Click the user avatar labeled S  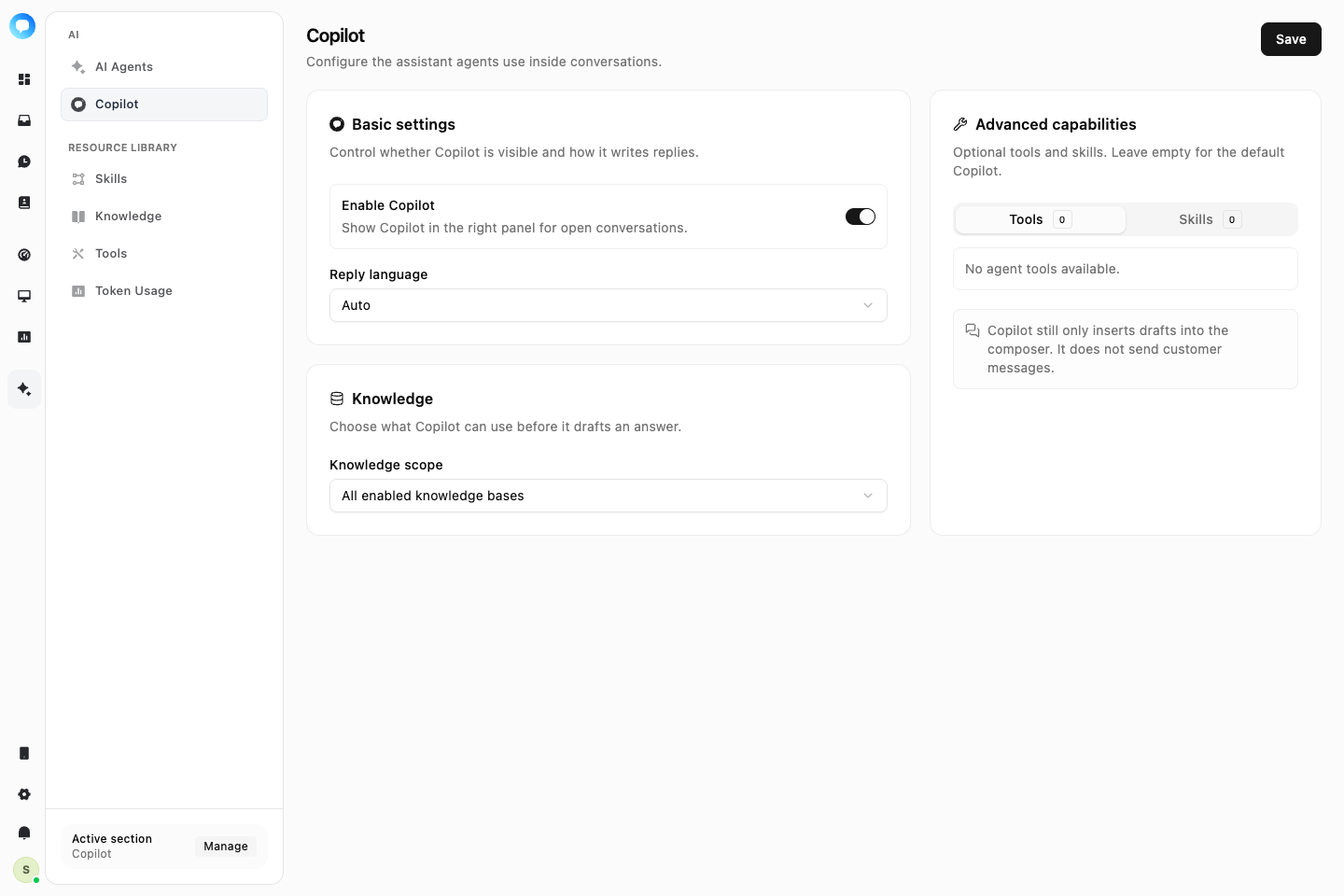point(26,870)
